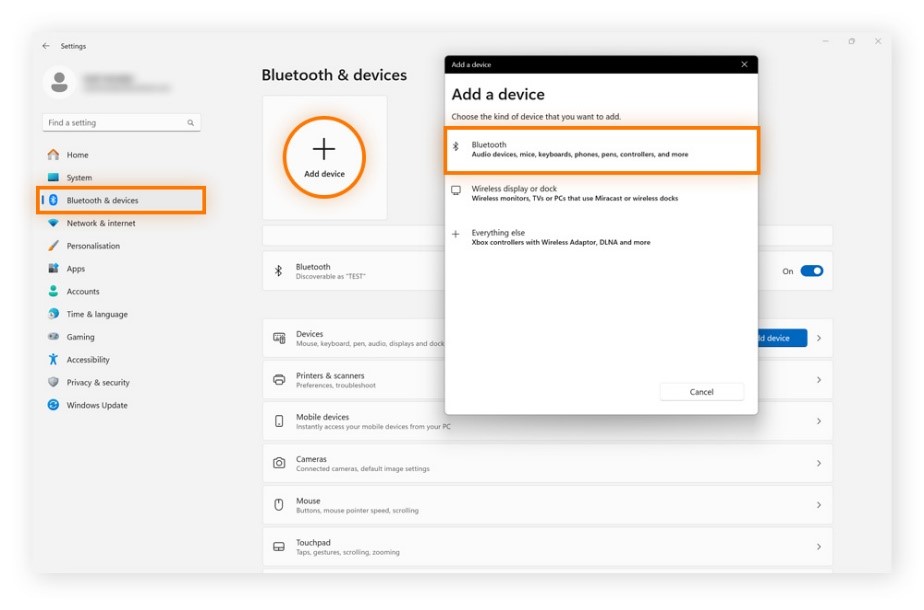Click the Printers & scanners printer icon
Screen dimensions: 924x610
[279, 380]
